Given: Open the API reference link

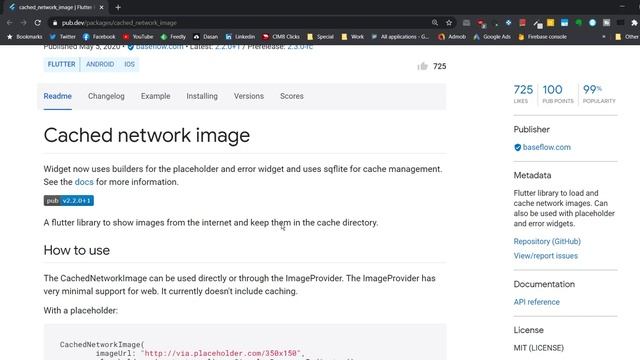Looking at the screenshot, I should coord(536,302).
